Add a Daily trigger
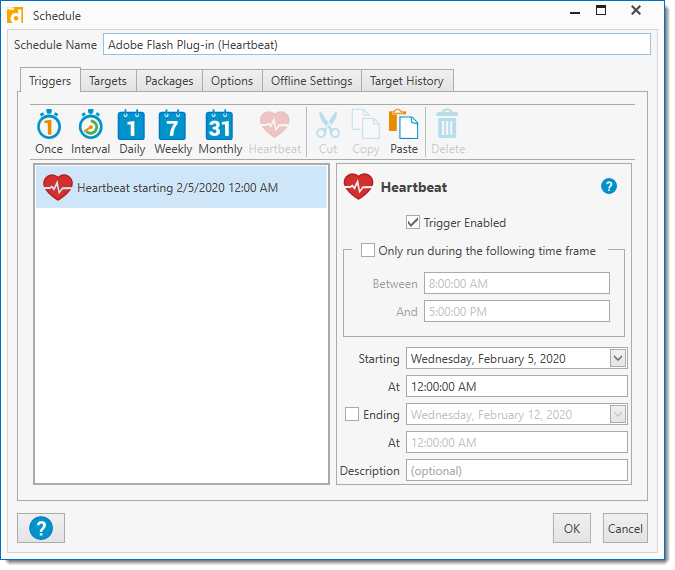The image size is (675, 570). (x=132, y=132)
